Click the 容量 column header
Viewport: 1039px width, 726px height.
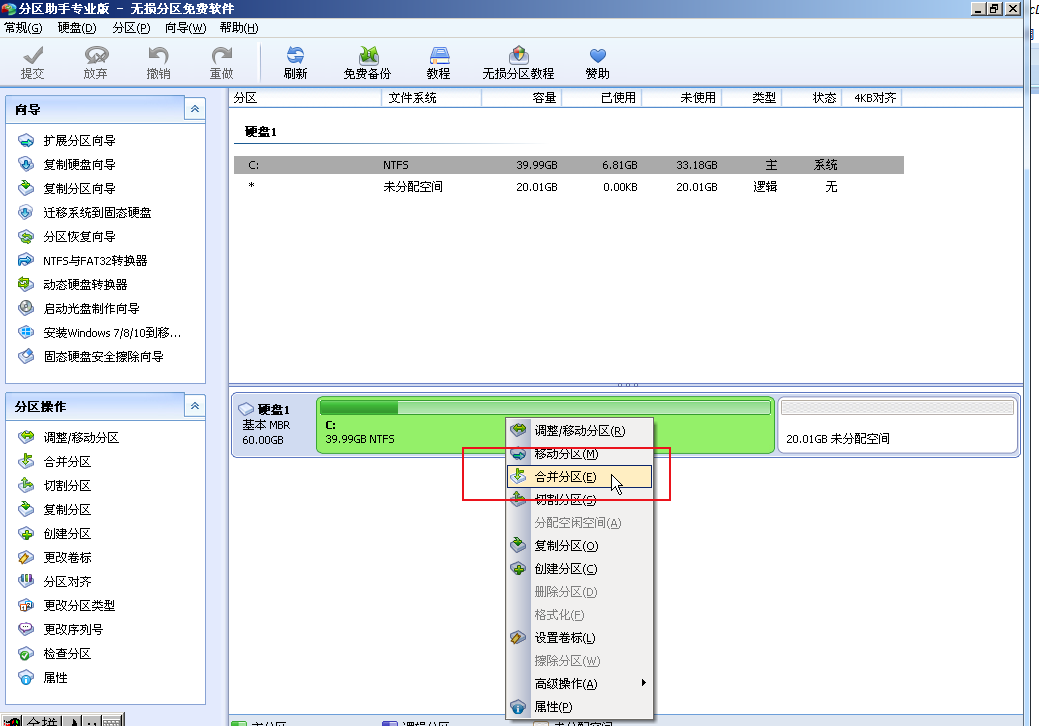click(x=522, y=98)
